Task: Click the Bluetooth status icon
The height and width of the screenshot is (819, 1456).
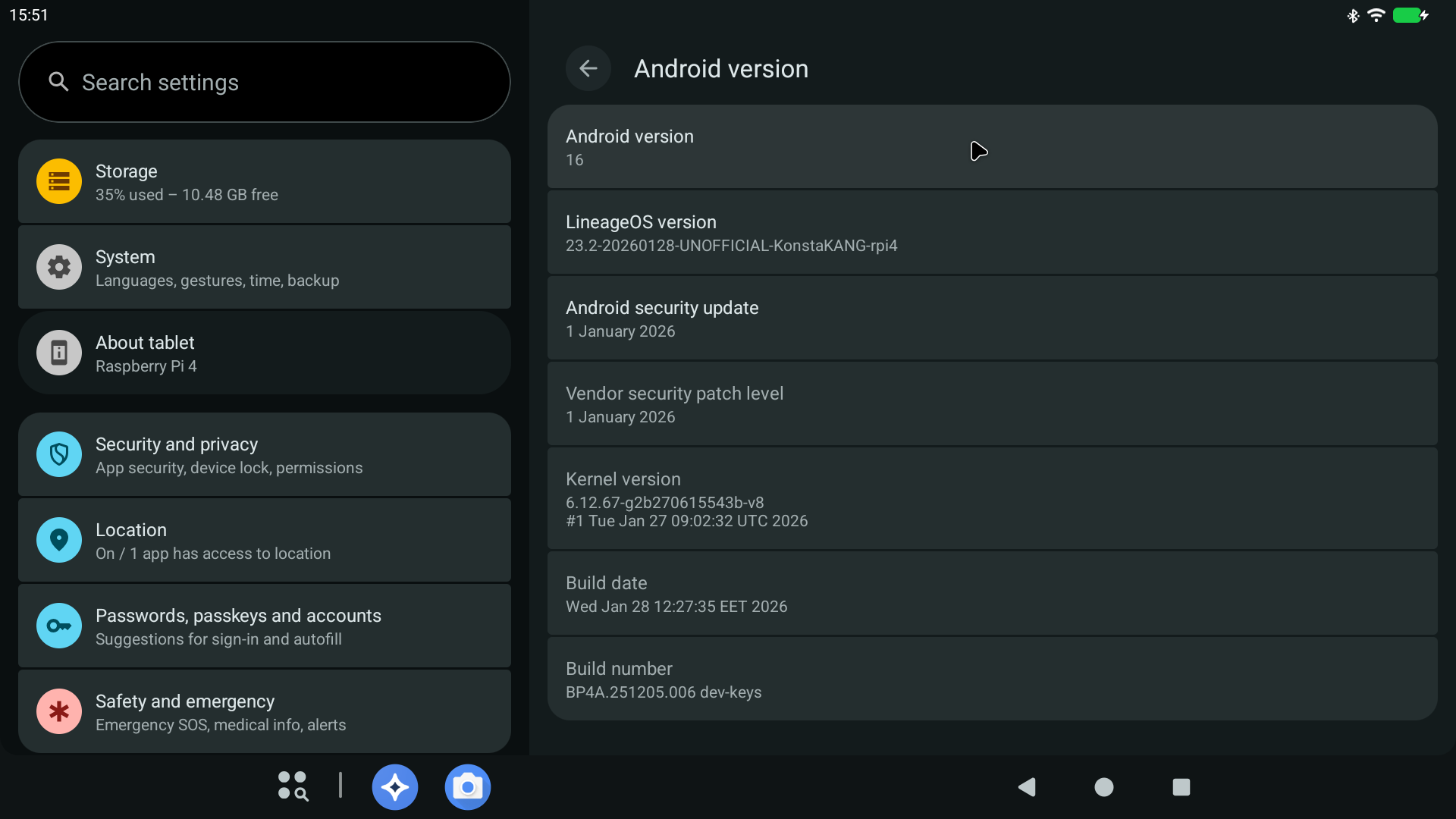Action: click(1353, 15)
